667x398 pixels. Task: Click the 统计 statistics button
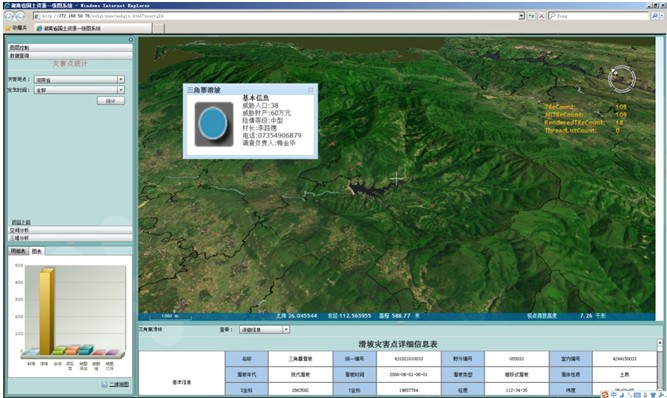111,101
